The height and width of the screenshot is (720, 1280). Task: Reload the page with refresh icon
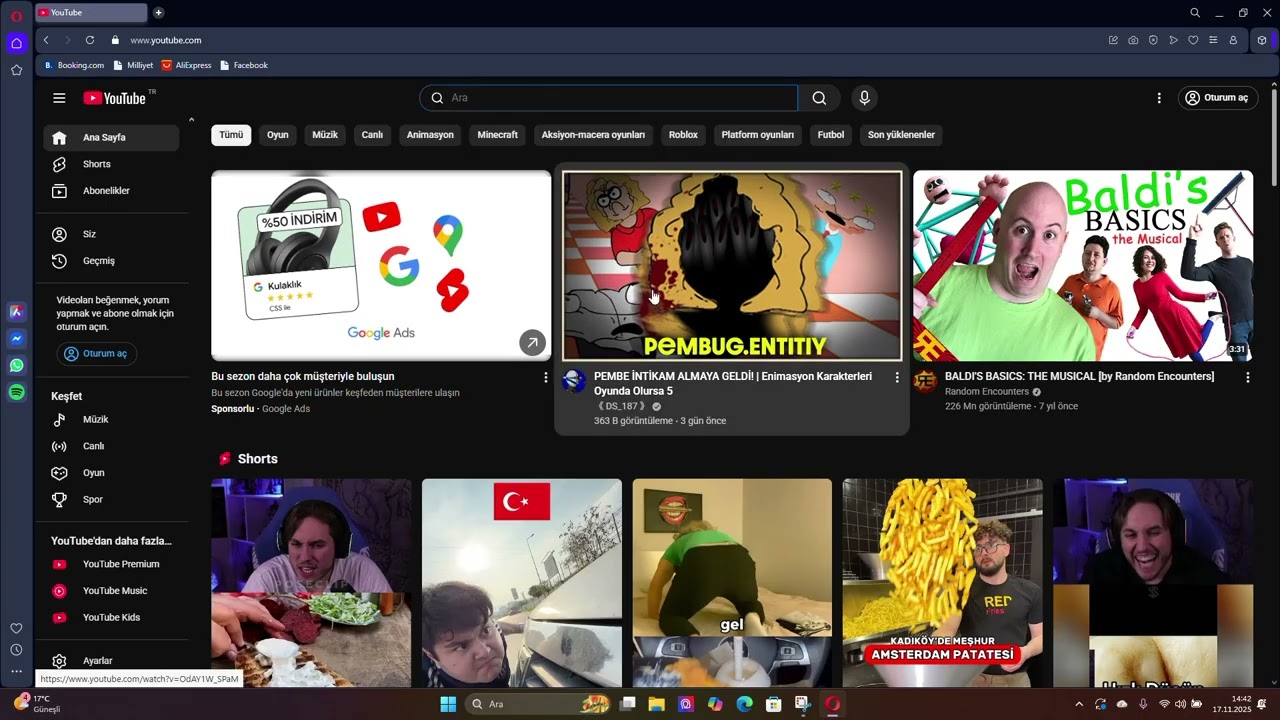(x=90, y=40)
